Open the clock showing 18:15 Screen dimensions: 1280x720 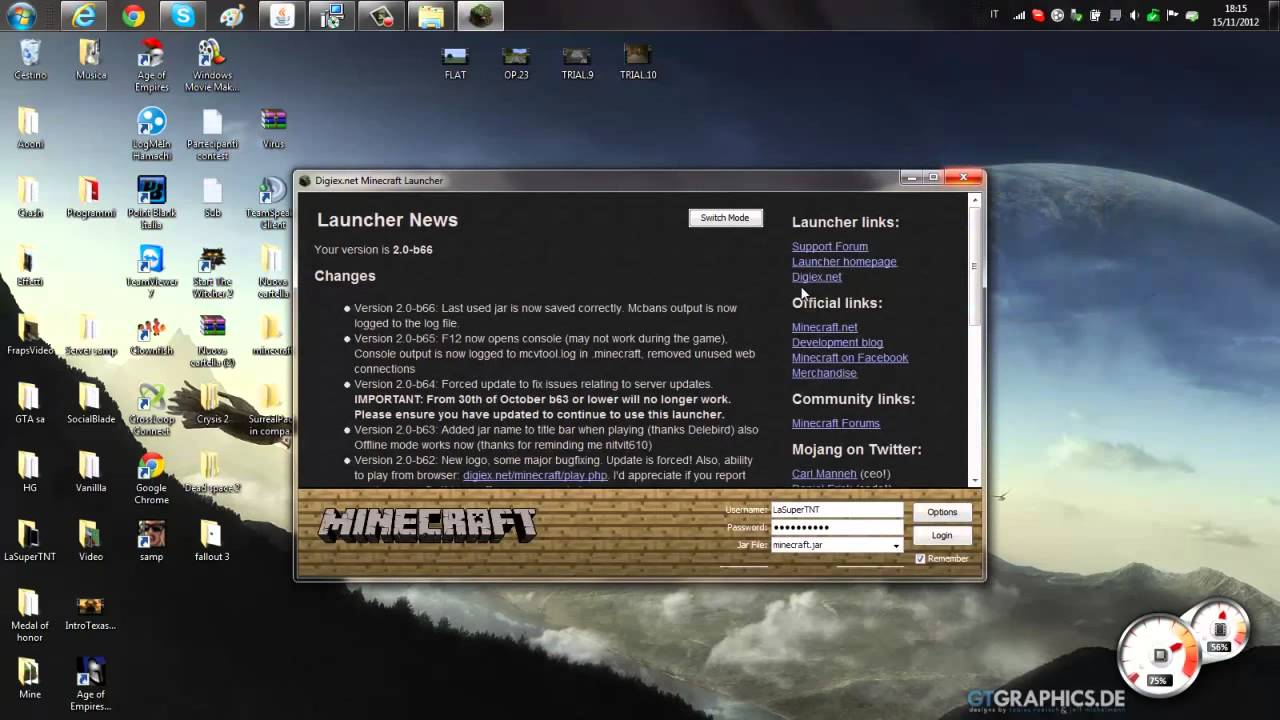click(x=1235, y=15)
